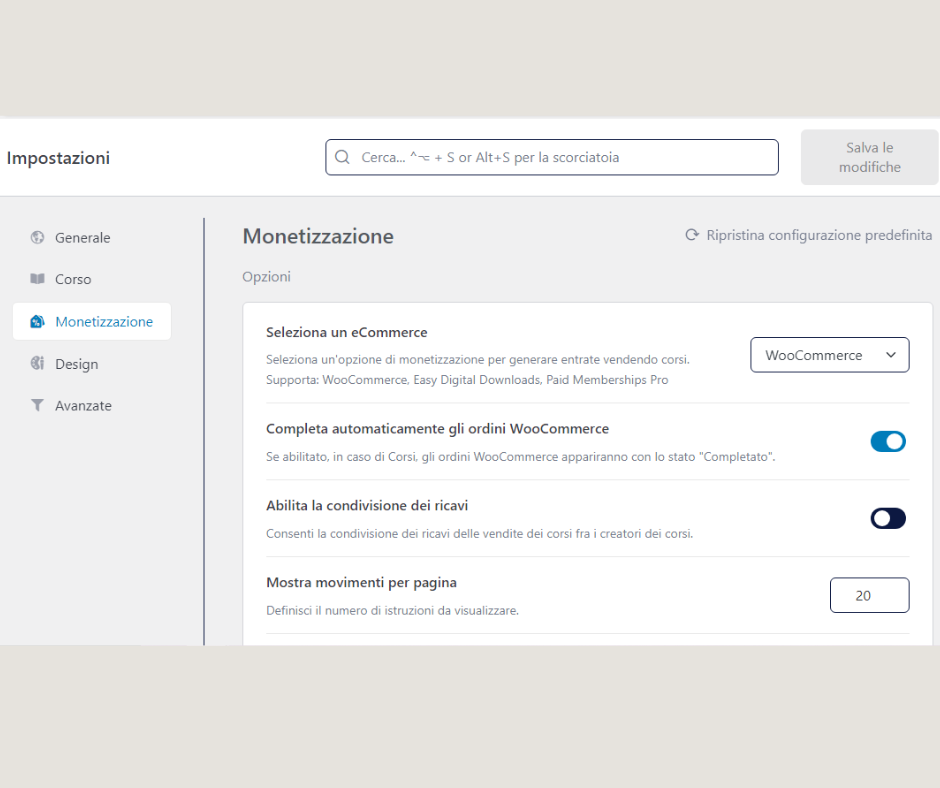The height and width of the screenshot is (788, 940).
Task: Go to the Design settings tab
Action: (76, 364)
